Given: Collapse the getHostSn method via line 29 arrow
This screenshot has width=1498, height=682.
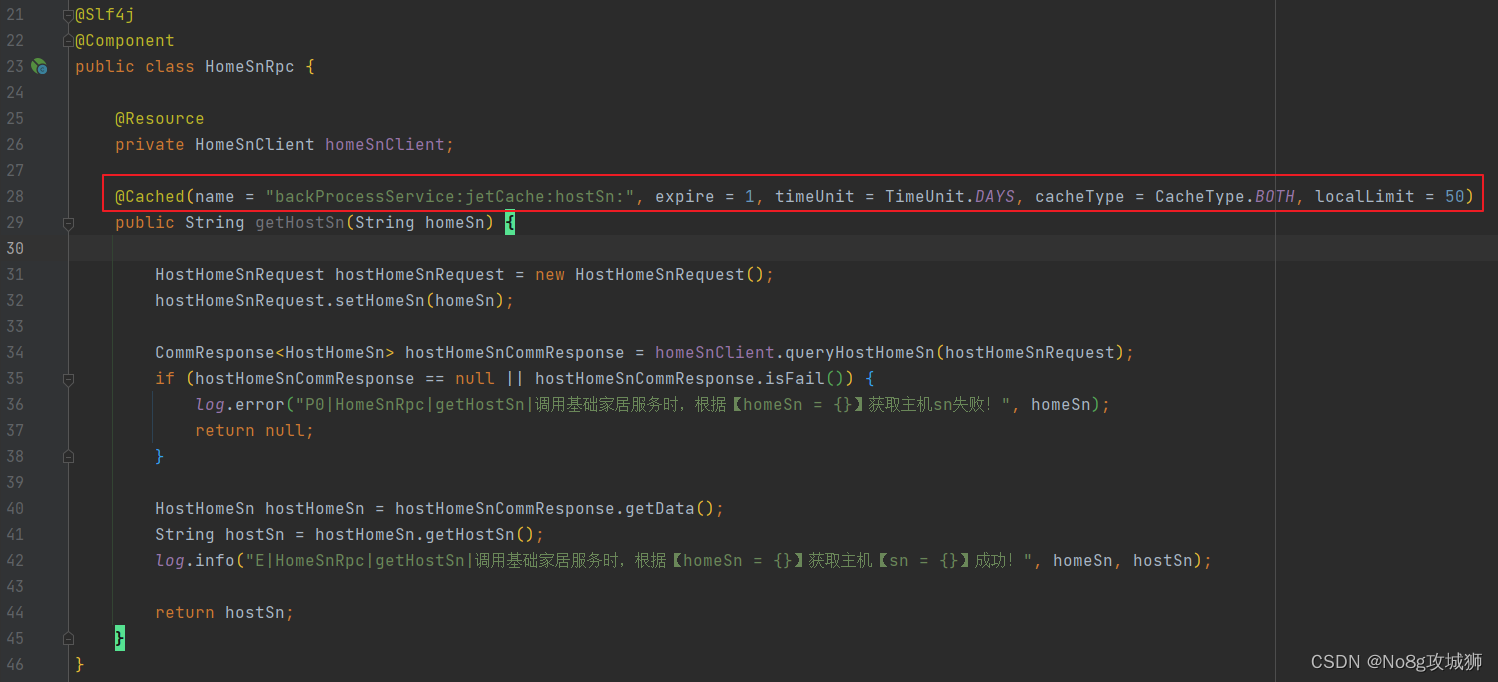Looking at the screenshot, I should tap(68, 222).
